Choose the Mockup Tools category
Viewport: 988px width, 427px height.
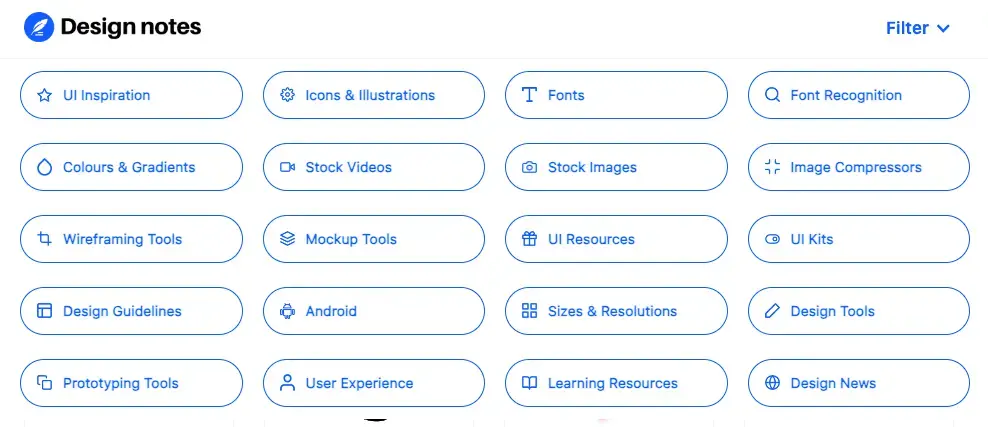tap(374, 239)
